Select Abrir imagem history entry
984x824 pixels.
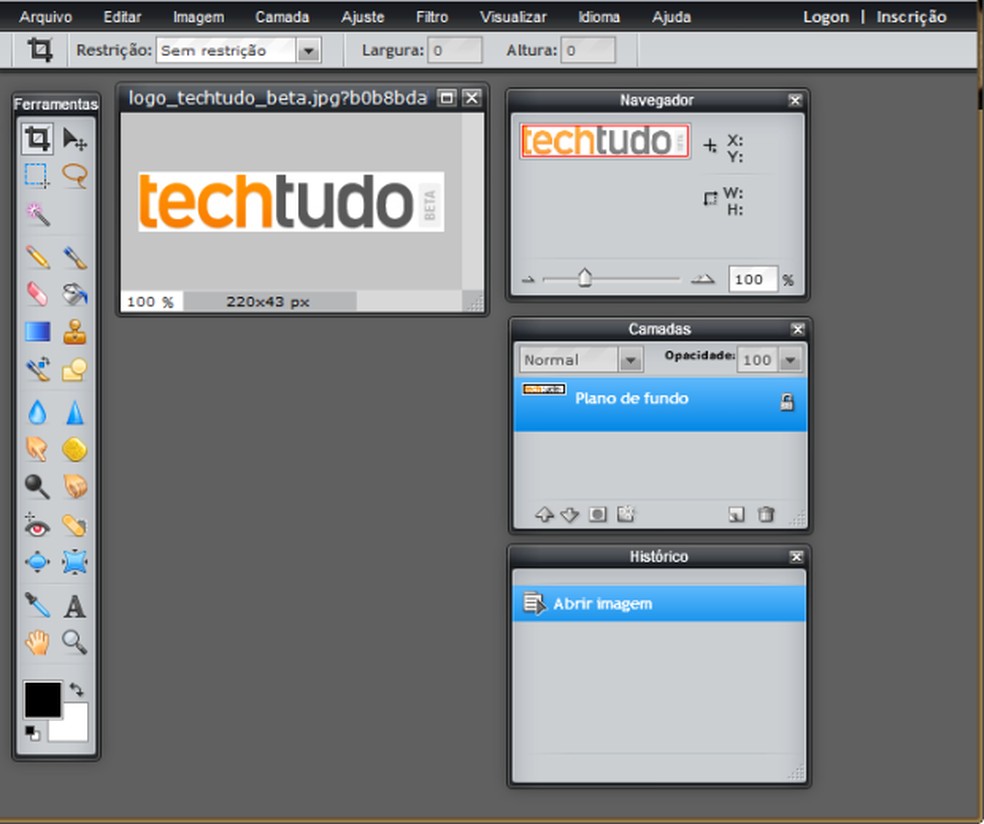[x=659, y=604]
